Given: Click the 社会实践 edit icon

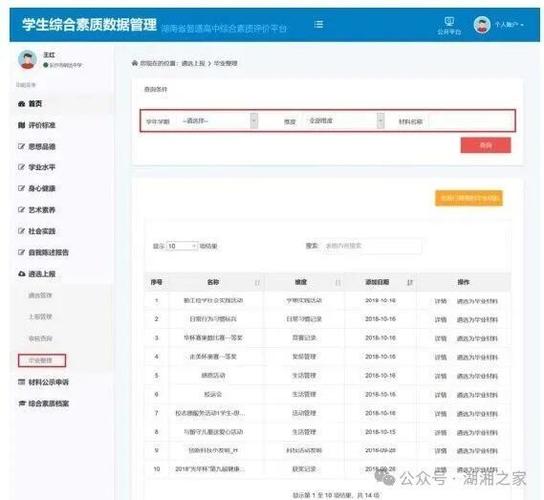Looking at the screenshot, I should [22, 231].
